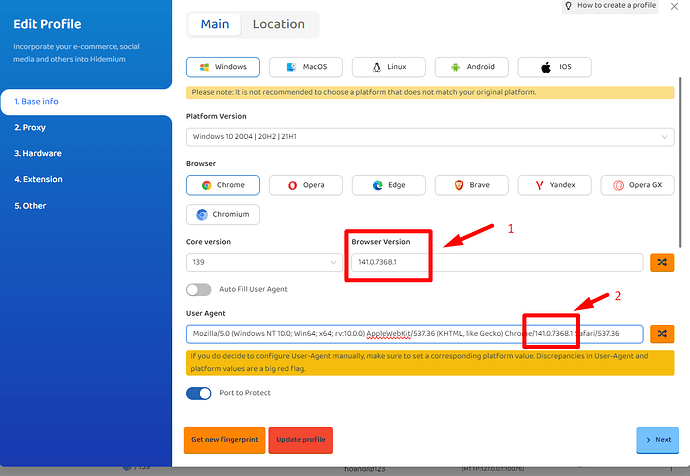Switch to the Main tab

[215, 24]
